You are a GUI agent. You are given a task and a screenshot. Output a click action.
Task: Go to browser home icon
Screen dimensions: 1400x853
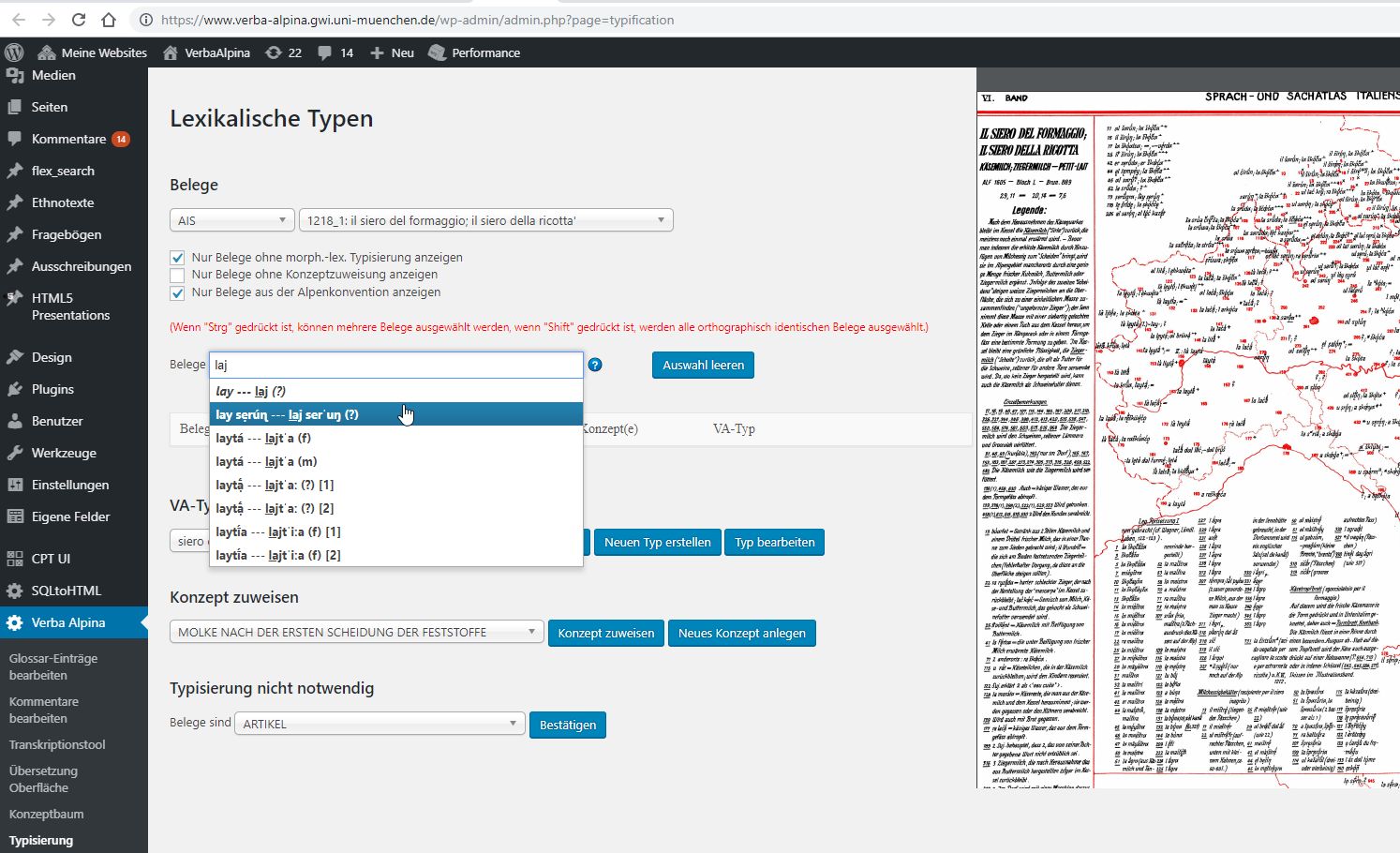pyautogui.click(x=109, y=20)
